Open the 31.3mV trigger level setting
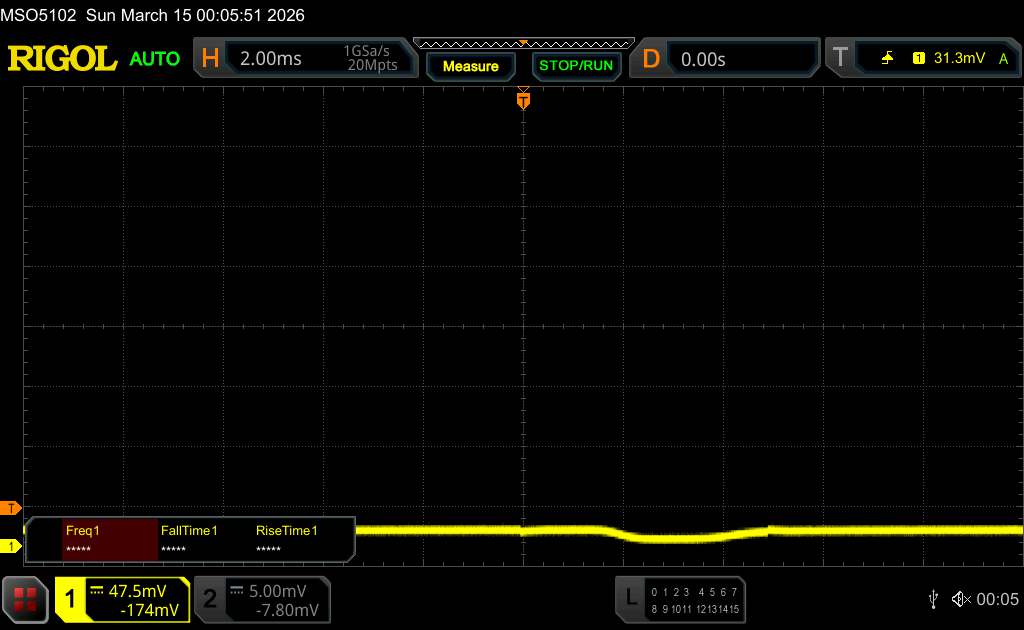Image resolution: width=1024 pixels, height=630 pixels. [958, 59]
